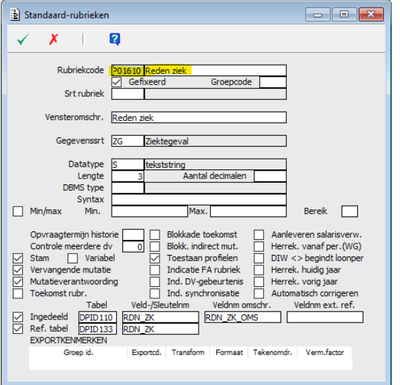Click the Exportcd. column header
Viewport: 400px width, 385px height.
click(x=147, y=352)
